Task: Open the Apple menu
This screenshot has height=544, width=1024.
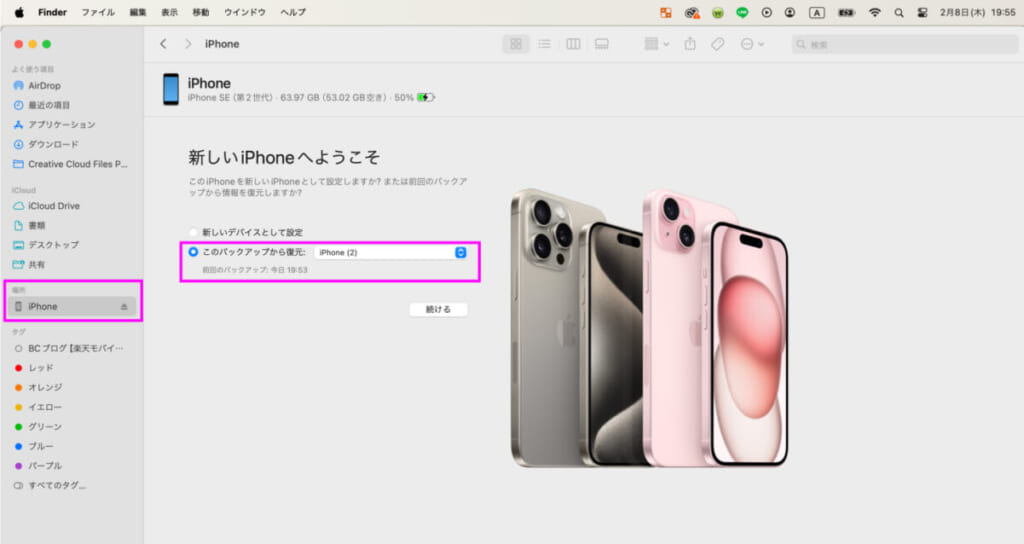Action: [19, 12]
